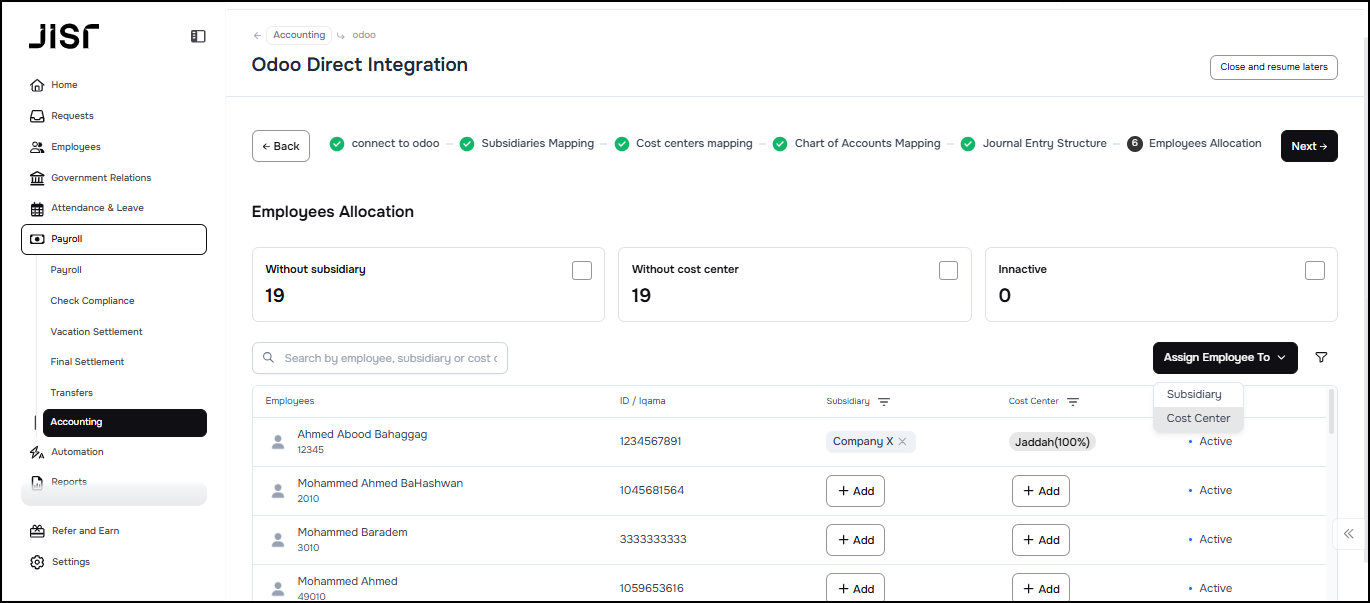Click the double chevron collapse panel icon
Viewport: 1370px width, 603px height.
click(x=1349, y=534)
